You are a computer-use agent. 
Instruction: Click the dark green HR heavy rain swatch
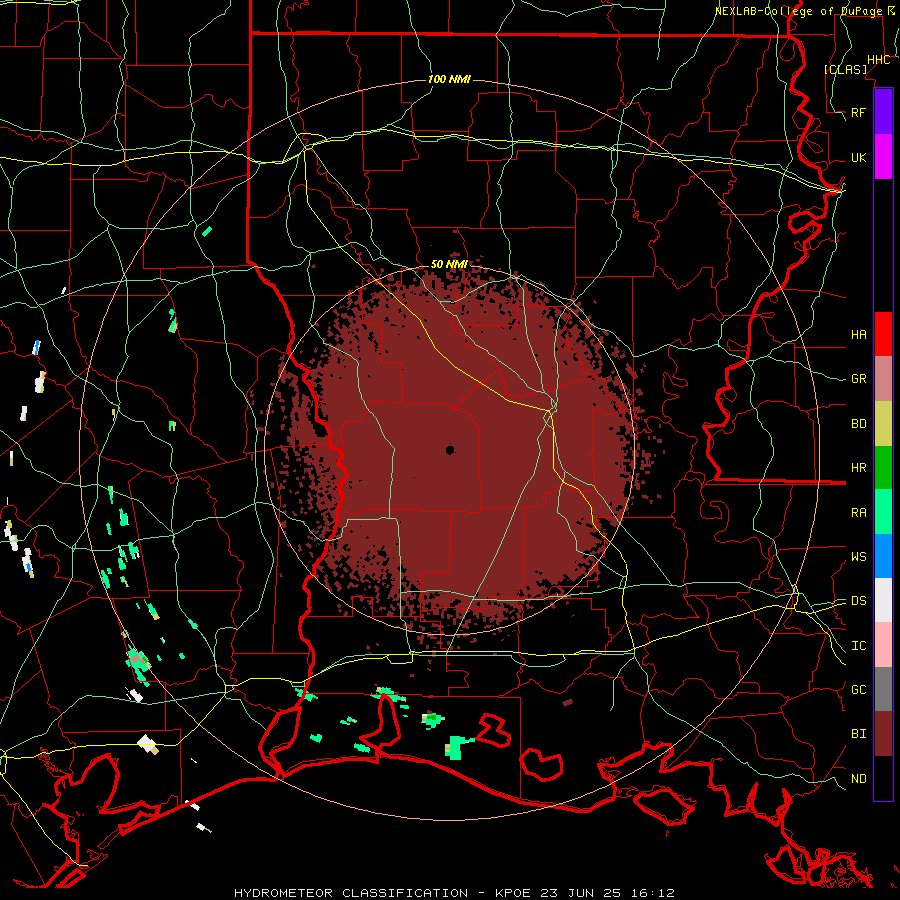pyautogui.click(x=883, y=468)
